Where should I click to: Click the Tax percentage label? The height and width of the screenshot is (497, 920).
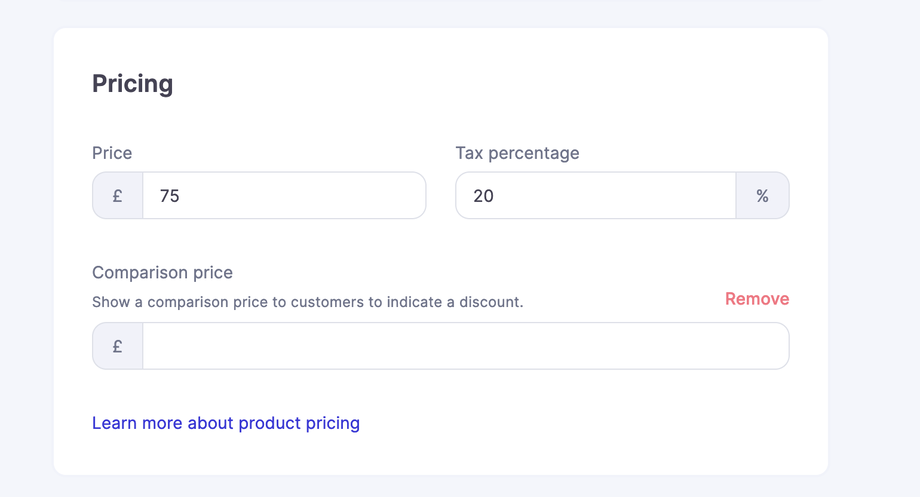coord(517,153)
